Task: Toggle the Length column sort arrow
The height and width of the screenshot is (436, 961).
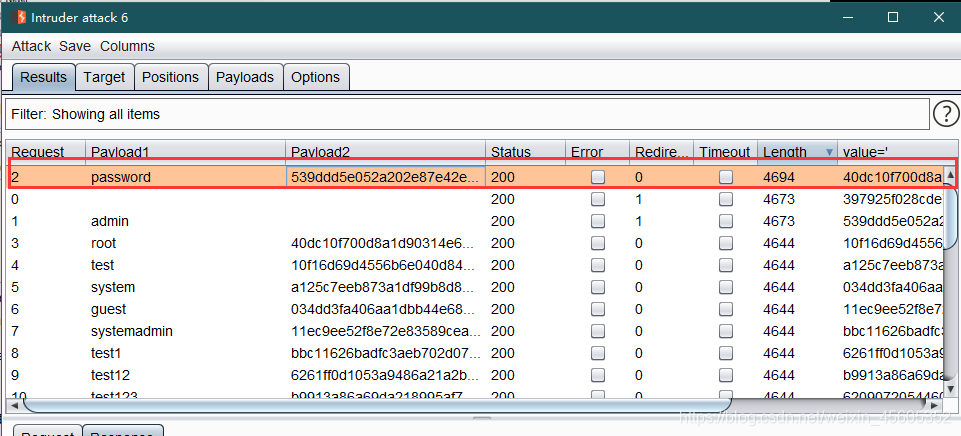Action: tap(829, 152)
